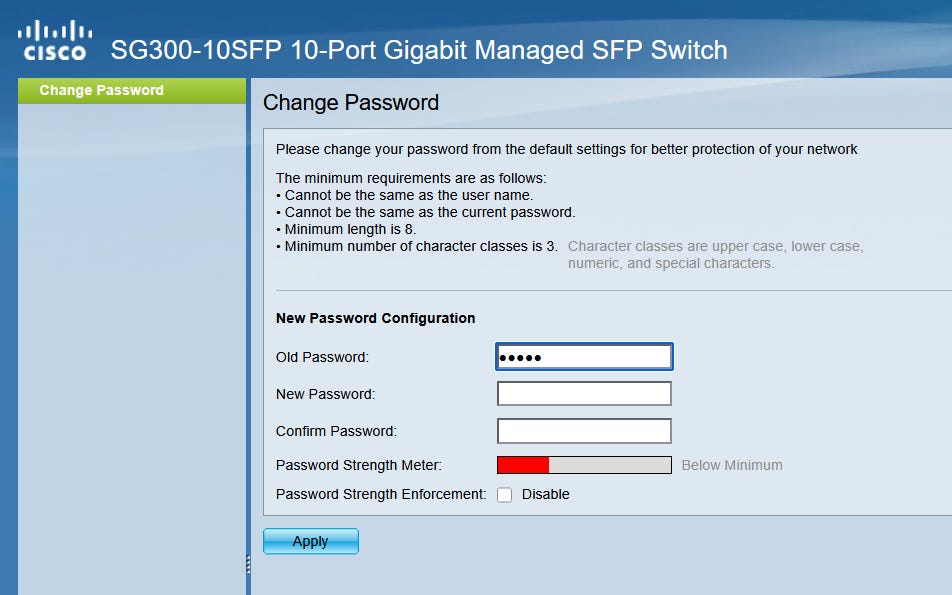Click the character classes hint text

click(715, 255)
